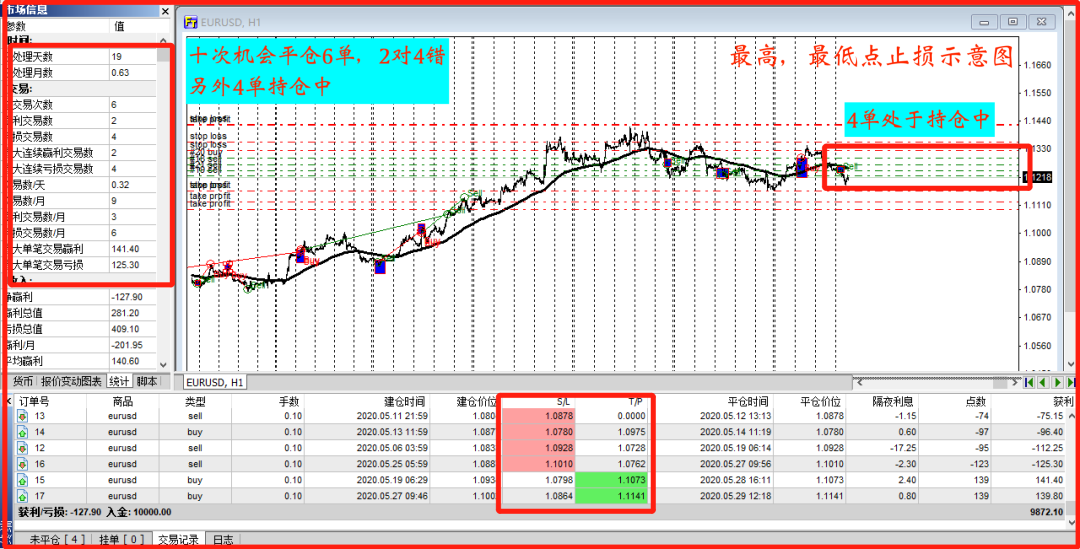The width and height of the screenshot is (1080, 549).
Task: Click the buy order icon for order 15
Action: pos(22,480)
